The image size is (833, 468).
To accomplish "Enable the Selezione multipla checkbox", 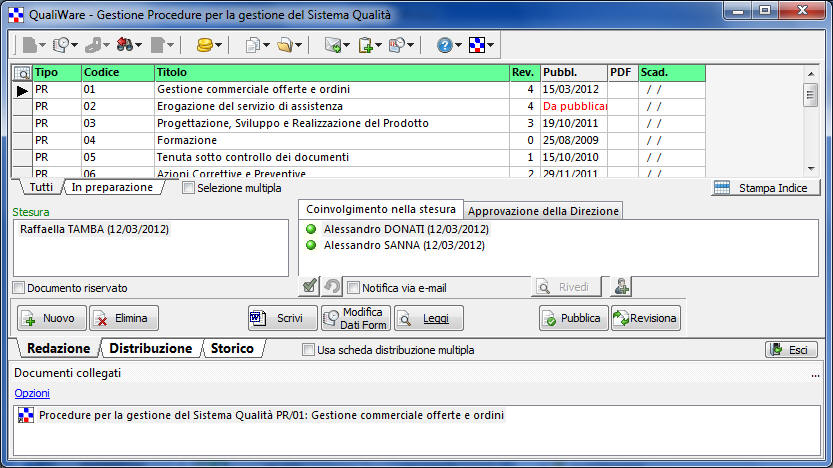I will click(189, 187).
